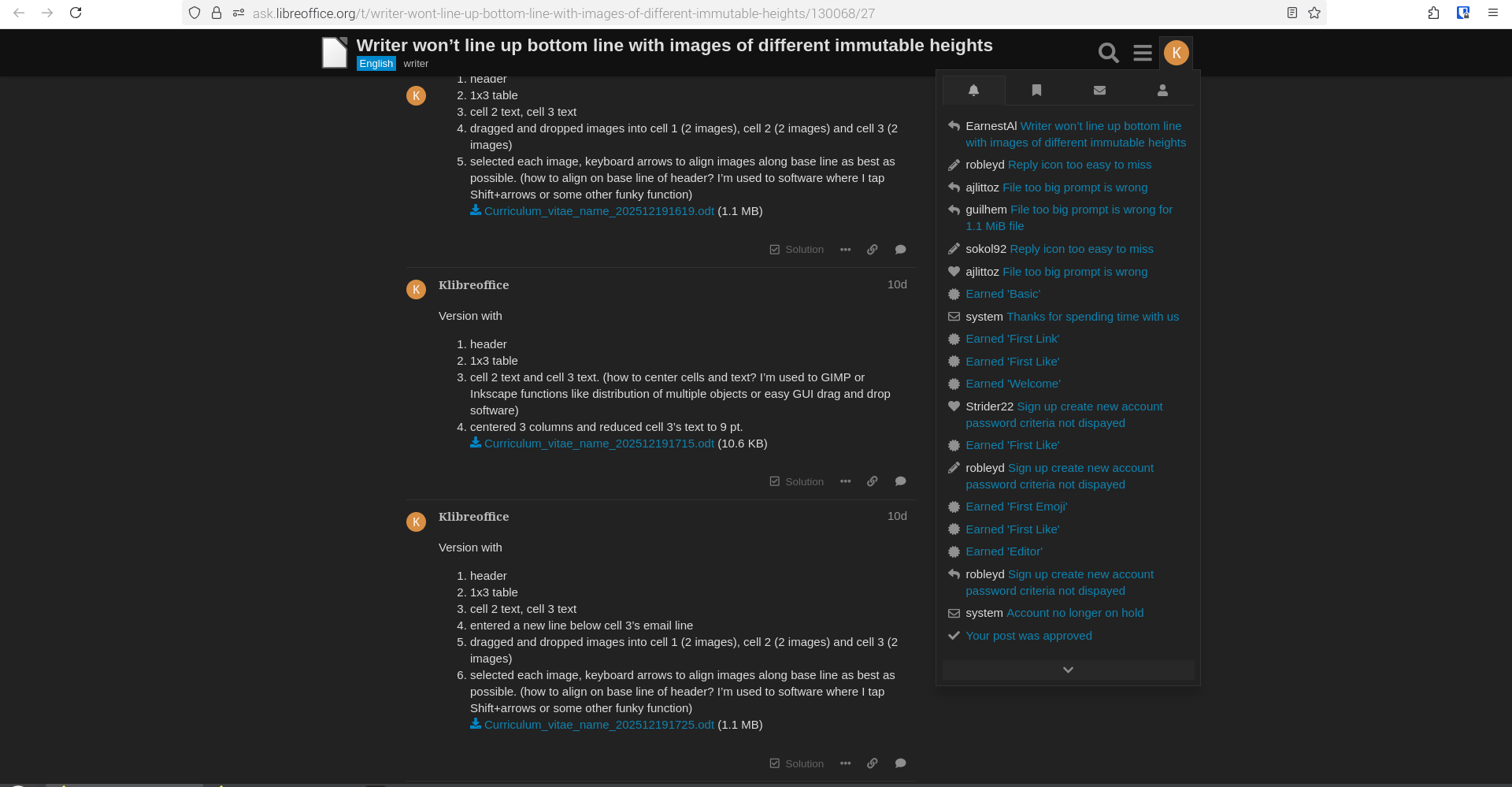Click the English category badge
Viewport: 1512px width, 787px height.
pos(376,64)
